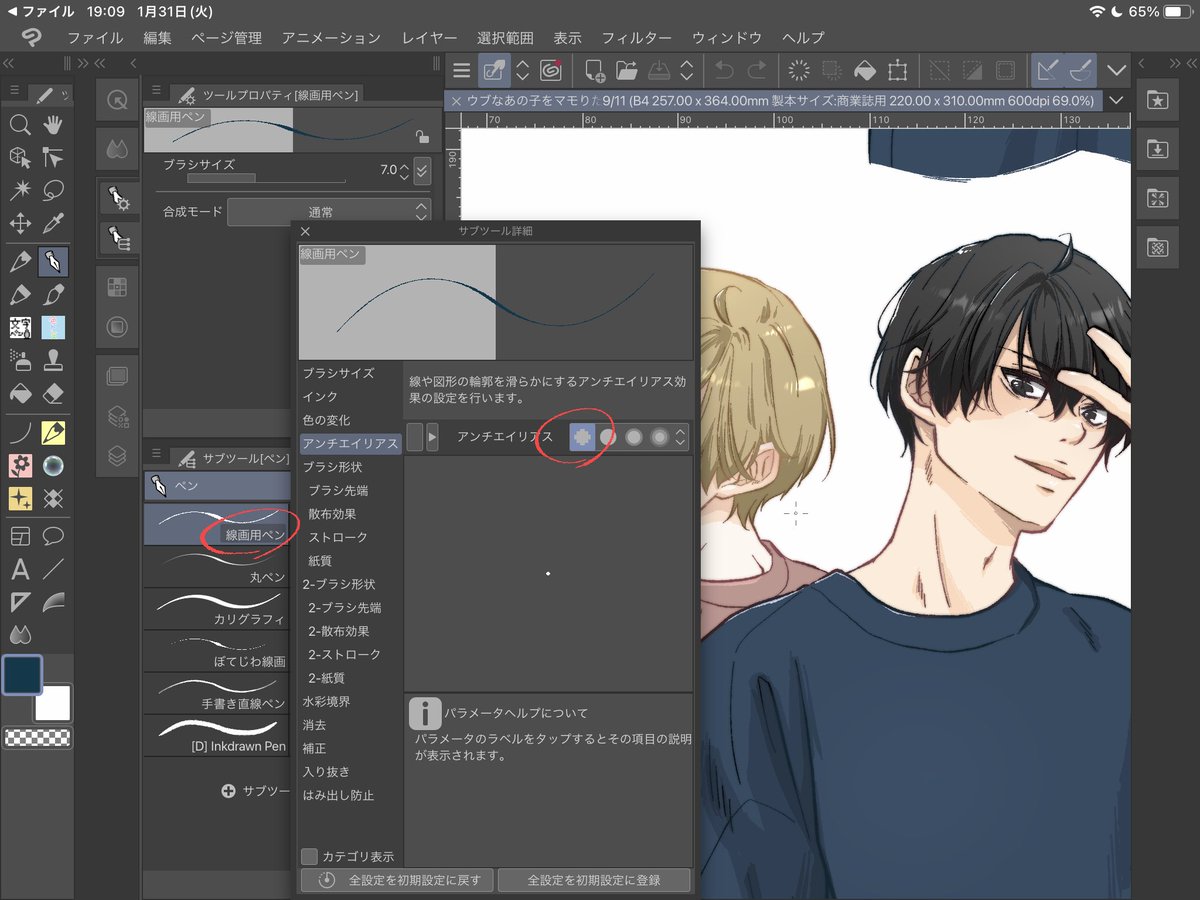The image size is (1200, 900).
Task: Select the highlighted Pen nib tool
Action: [x=53, y=262]
